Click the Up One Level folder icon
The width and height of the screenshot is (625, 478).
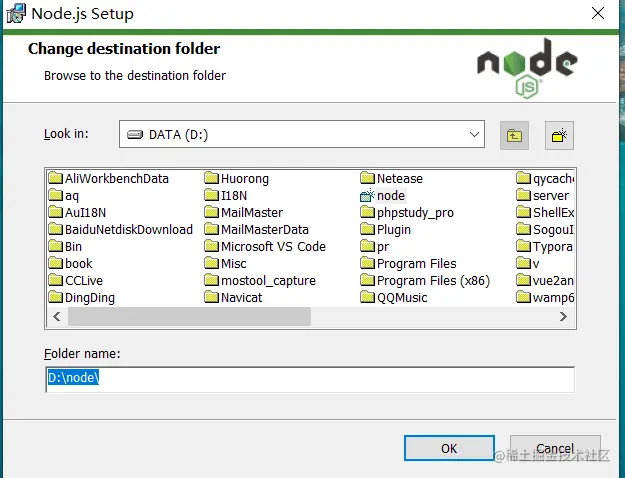tap(514, 136)
